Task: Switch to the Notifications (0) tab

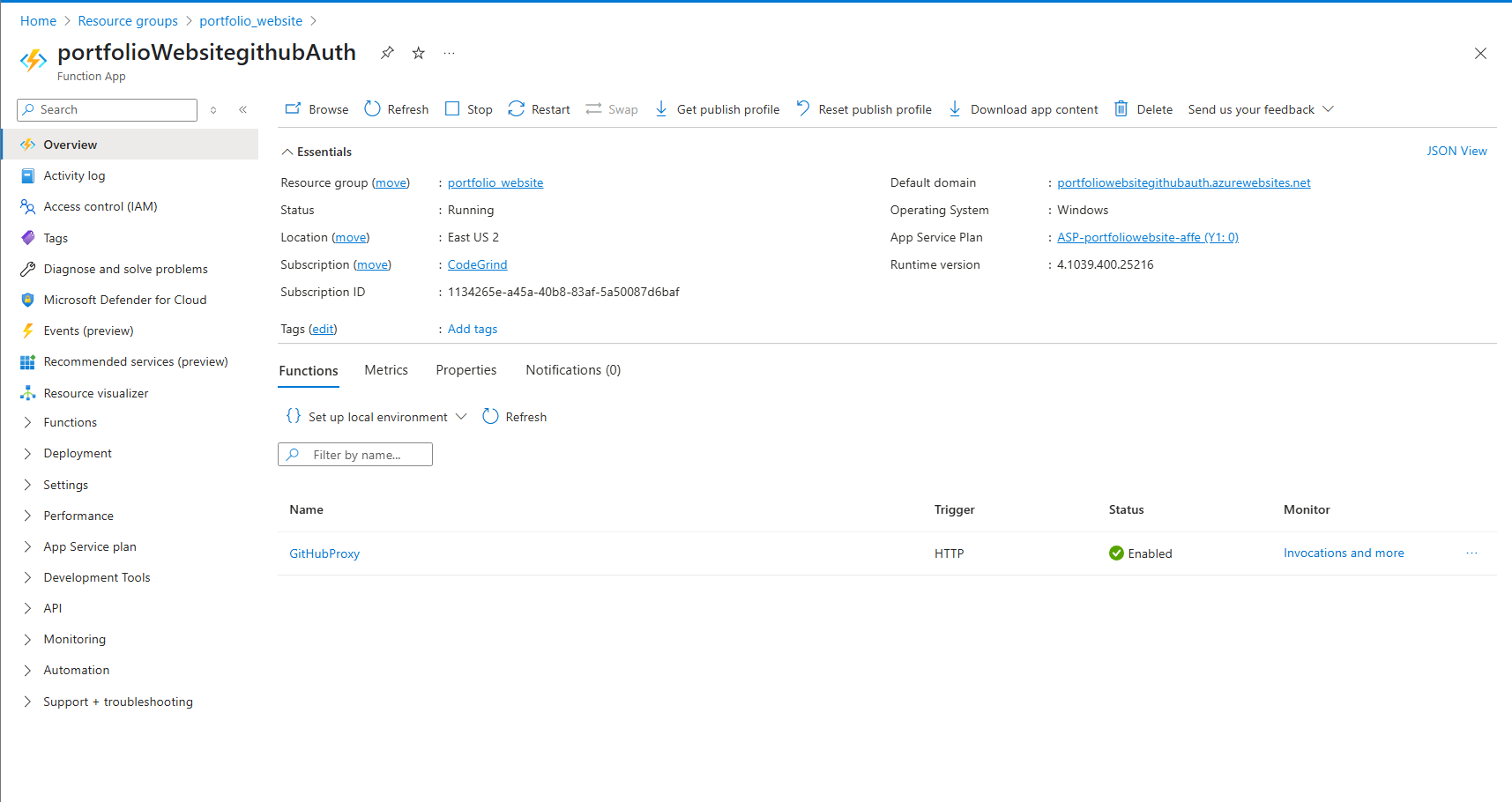Action: click(x=573, y=370)
